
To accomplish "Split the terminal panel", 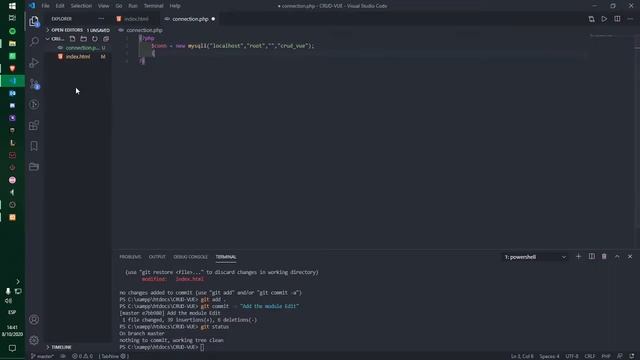I will pyautogui.click(x=591, y=257).
